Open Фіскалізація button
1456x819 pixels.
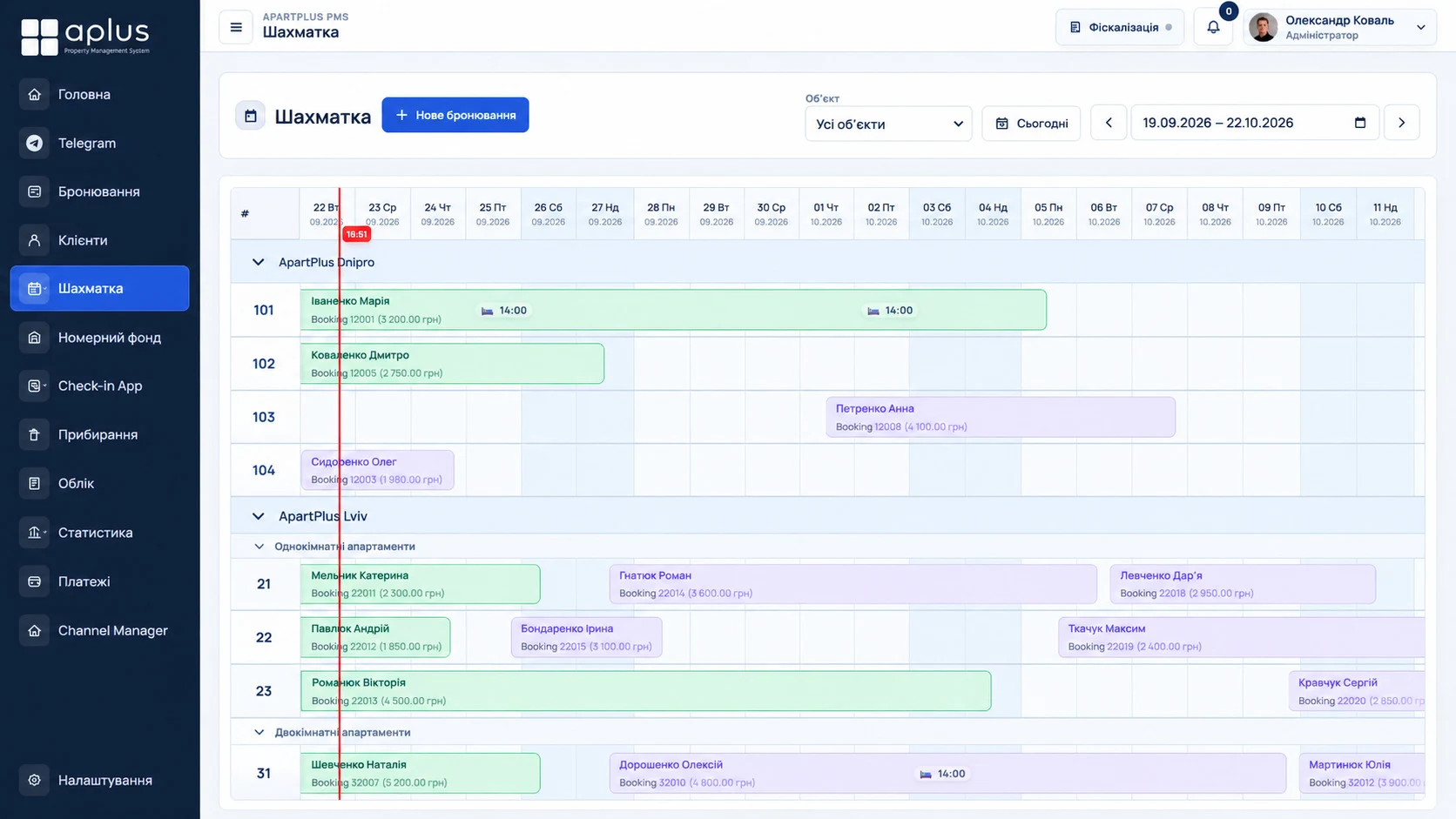click(1120, 27)
